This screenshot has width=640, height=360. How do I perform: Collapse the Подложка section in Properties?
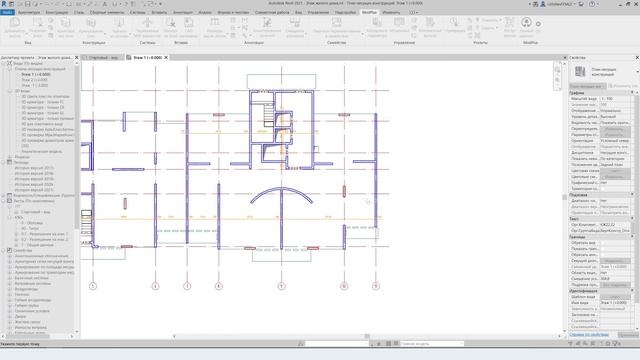click(632, 195)
